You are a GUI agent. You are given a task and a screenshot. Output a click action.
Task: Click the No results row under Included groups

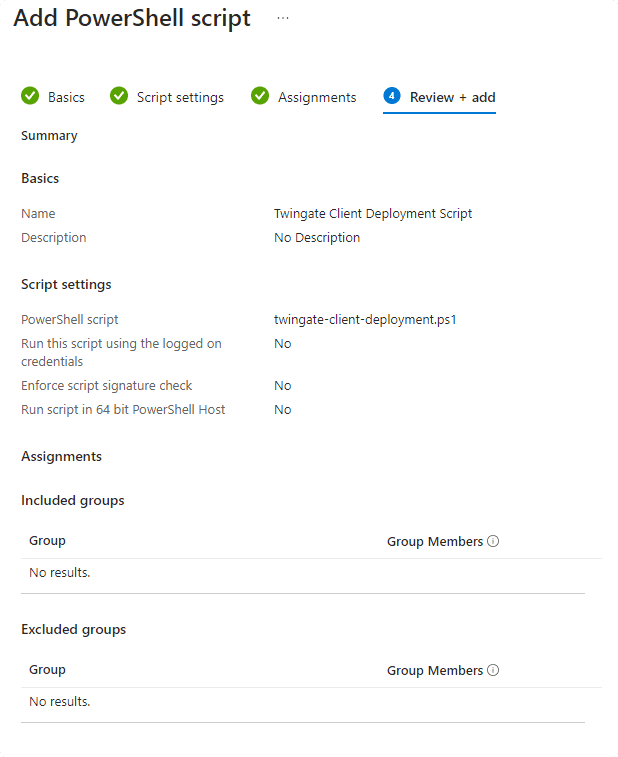click(60, 573)
